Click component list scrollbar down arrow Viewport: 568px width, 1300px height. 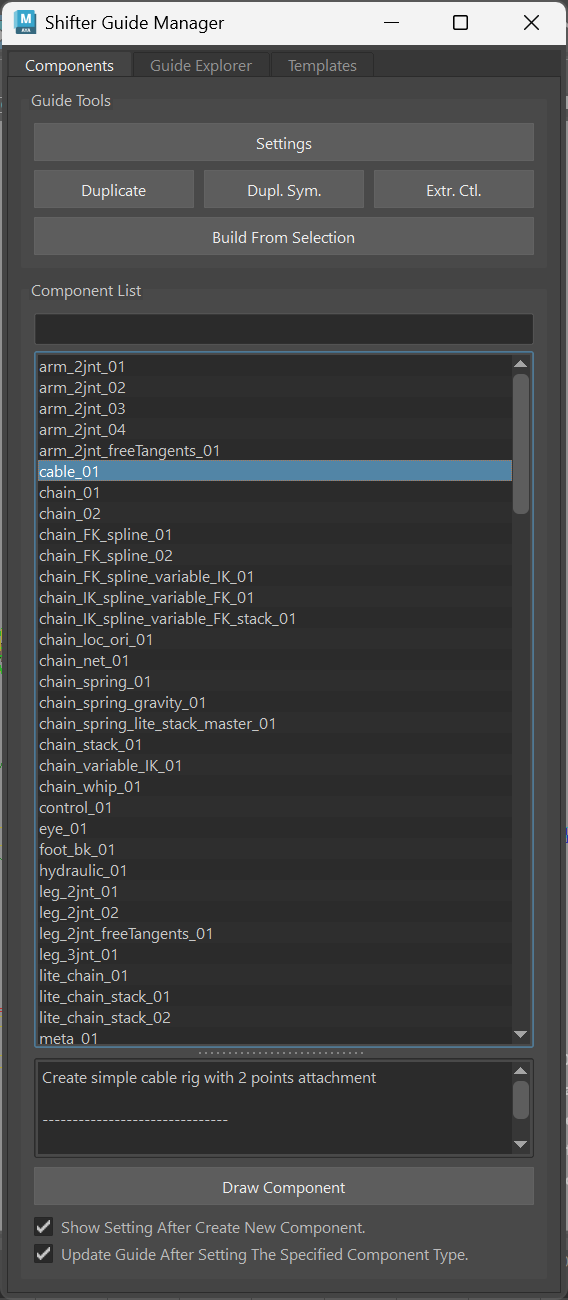click(521, 1034)
